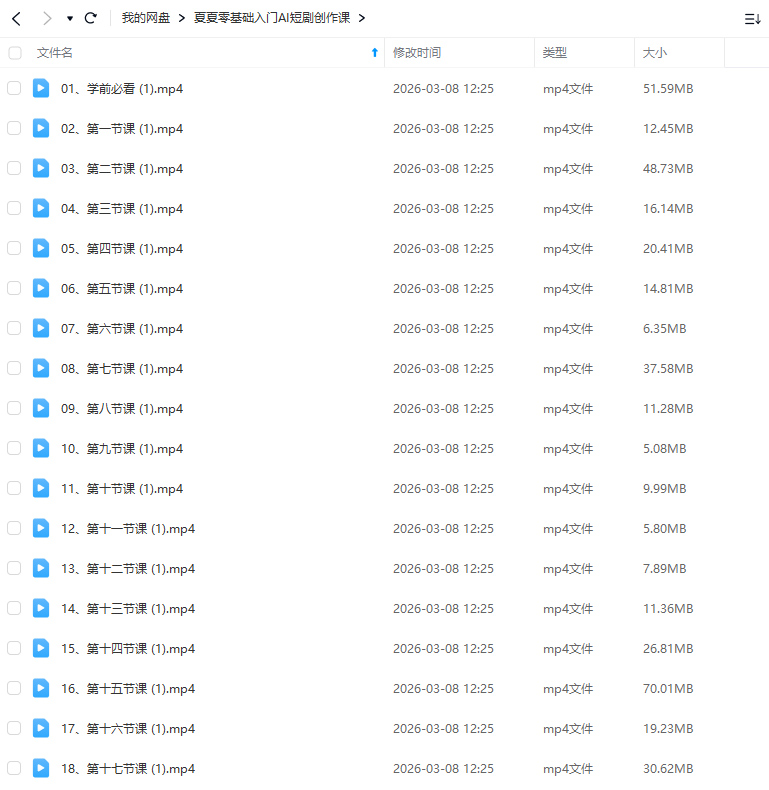769x790 pixels.
Task: Toggle the select-all checkbox in header
Action: (x=15, y=53)
